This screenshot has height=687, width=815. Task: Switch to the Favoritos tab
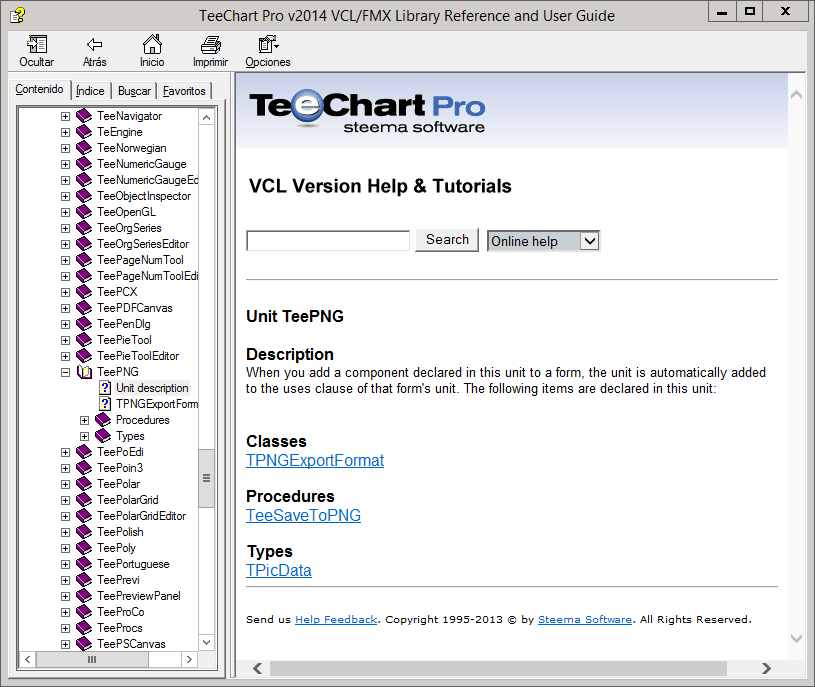coord(184,91)
